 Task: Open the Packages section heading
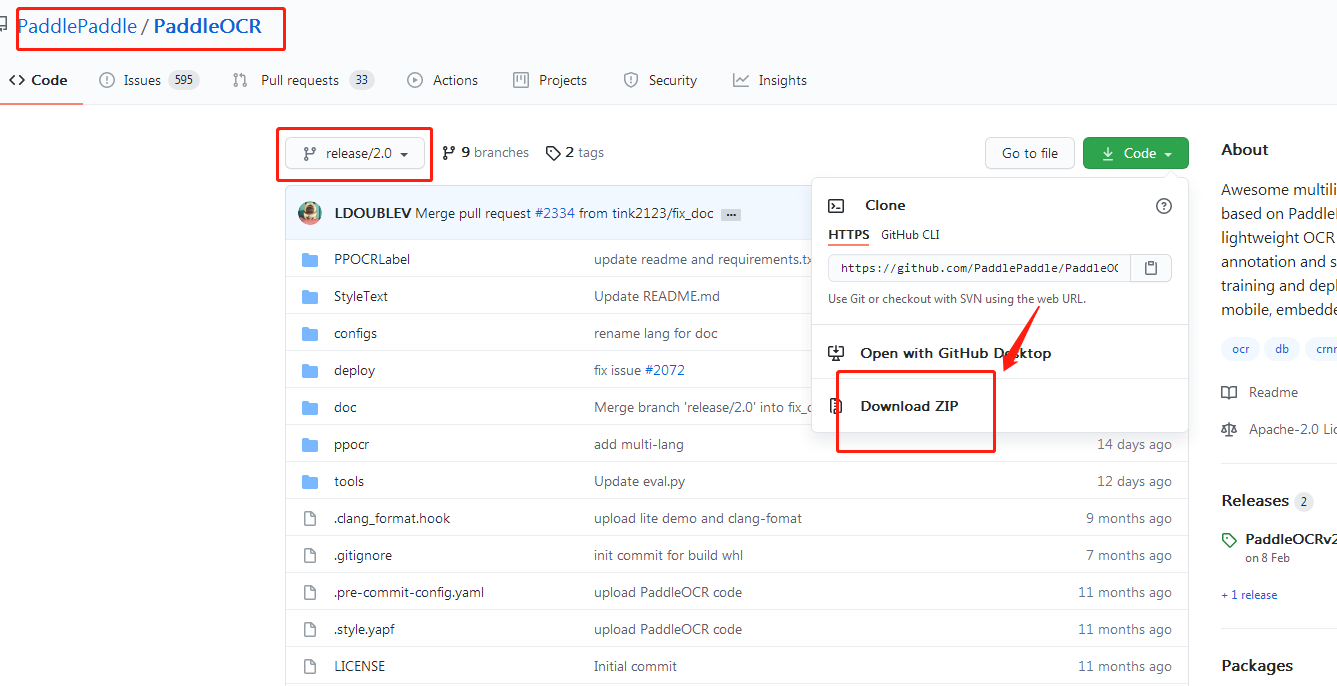point(1257,666)
